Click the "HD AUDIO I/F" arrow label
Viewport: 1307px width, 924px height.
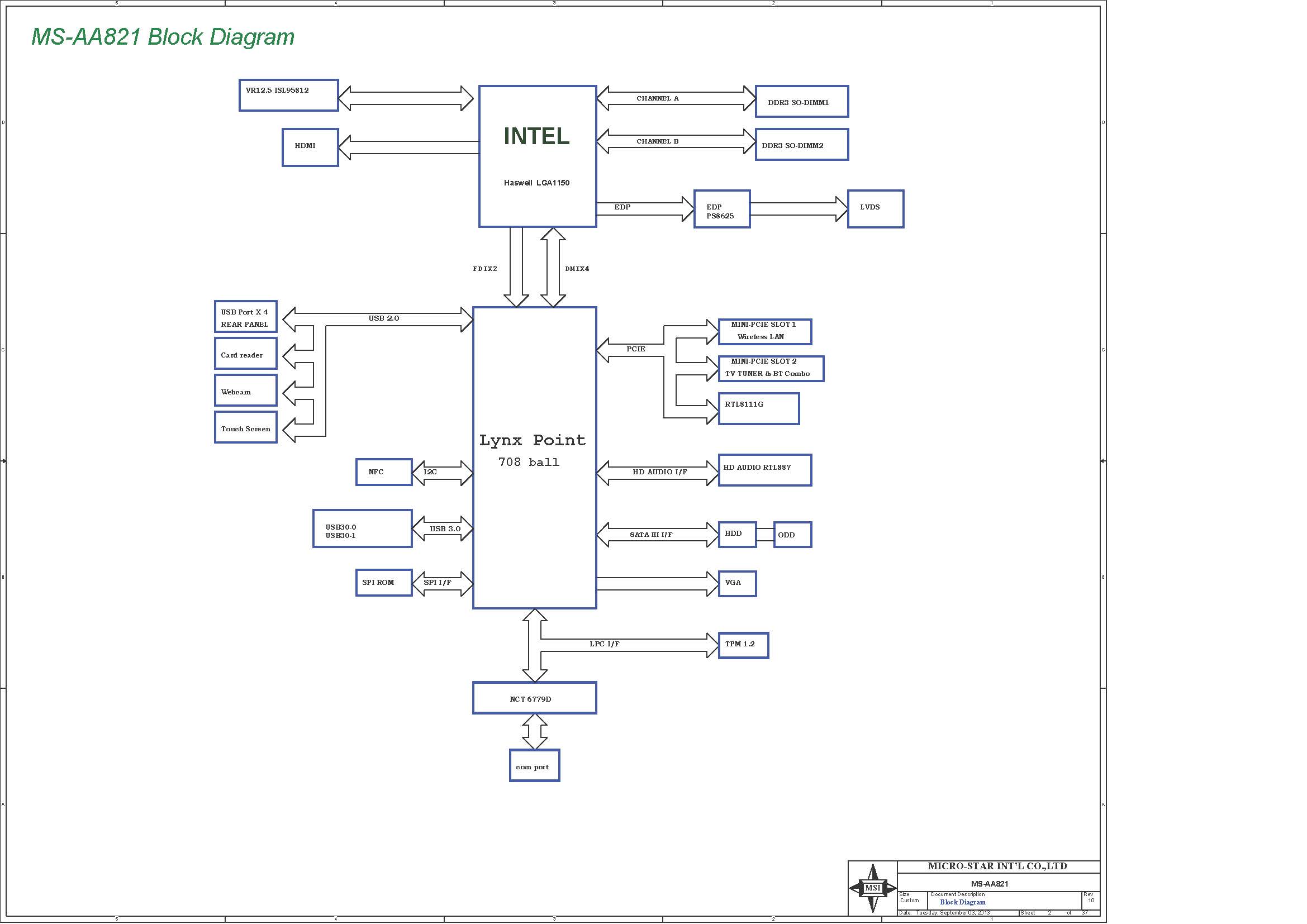click(x=660, y=472)
